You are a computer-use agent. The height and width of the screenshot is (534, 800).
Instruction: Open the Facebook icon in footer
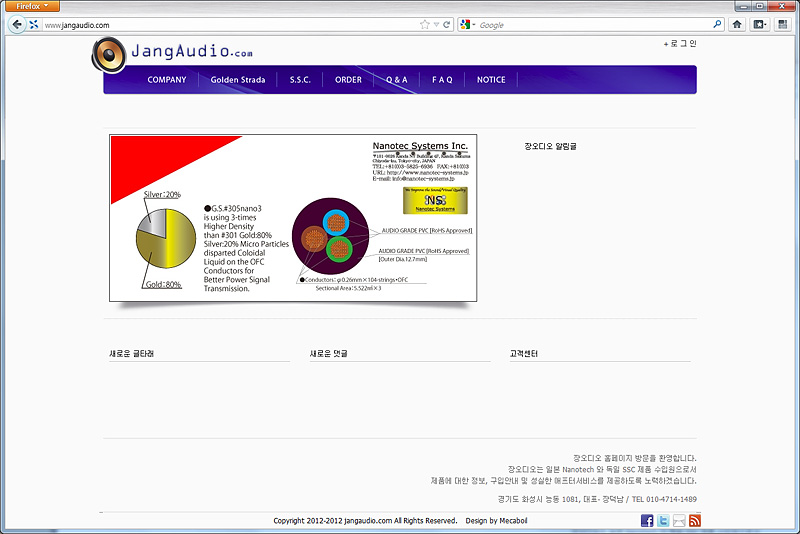pos(647,521)
